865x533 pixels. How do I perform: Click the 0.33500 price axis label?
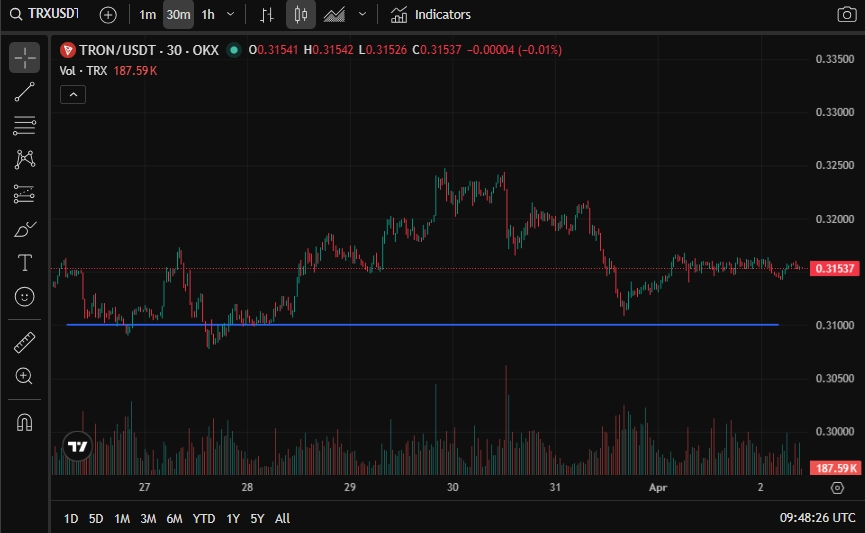click(835, 59)
